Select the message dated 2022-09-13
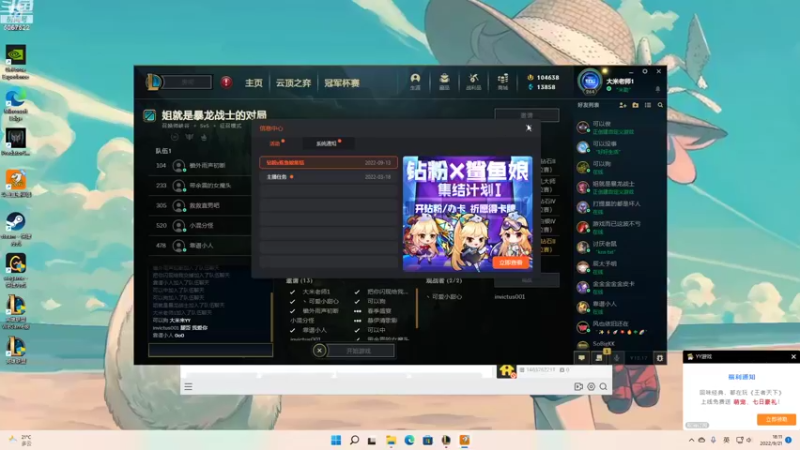This screenshot has width=800, height=450. 328,163
